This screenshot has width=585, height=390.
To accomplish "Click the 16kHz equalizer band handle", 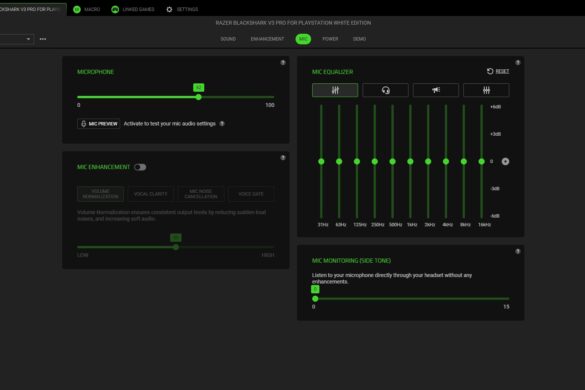I will [x=482, y=161].
